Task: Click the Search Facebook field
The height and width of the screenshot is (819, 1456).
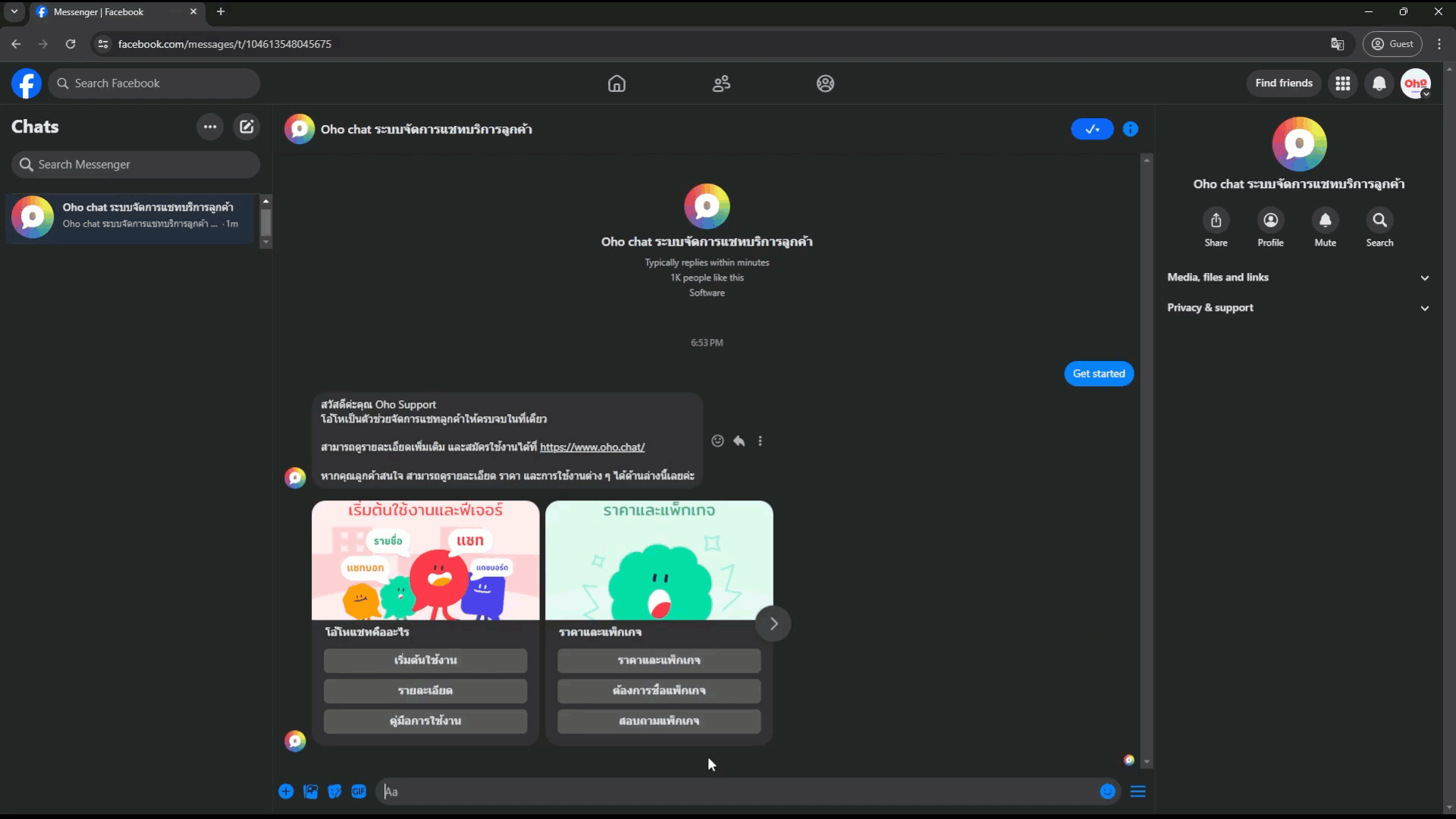Action: (155, 83)
